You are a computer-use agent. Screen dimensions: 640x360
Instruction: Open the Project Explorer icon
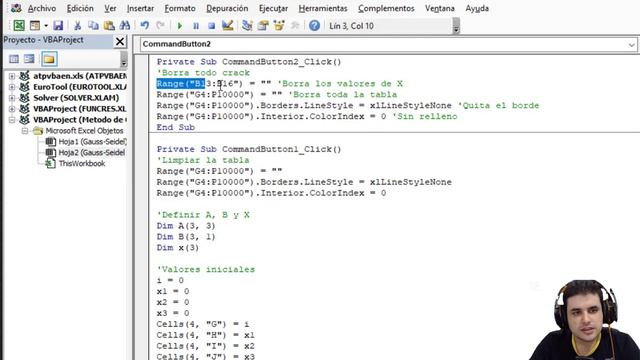click(247, 26)
